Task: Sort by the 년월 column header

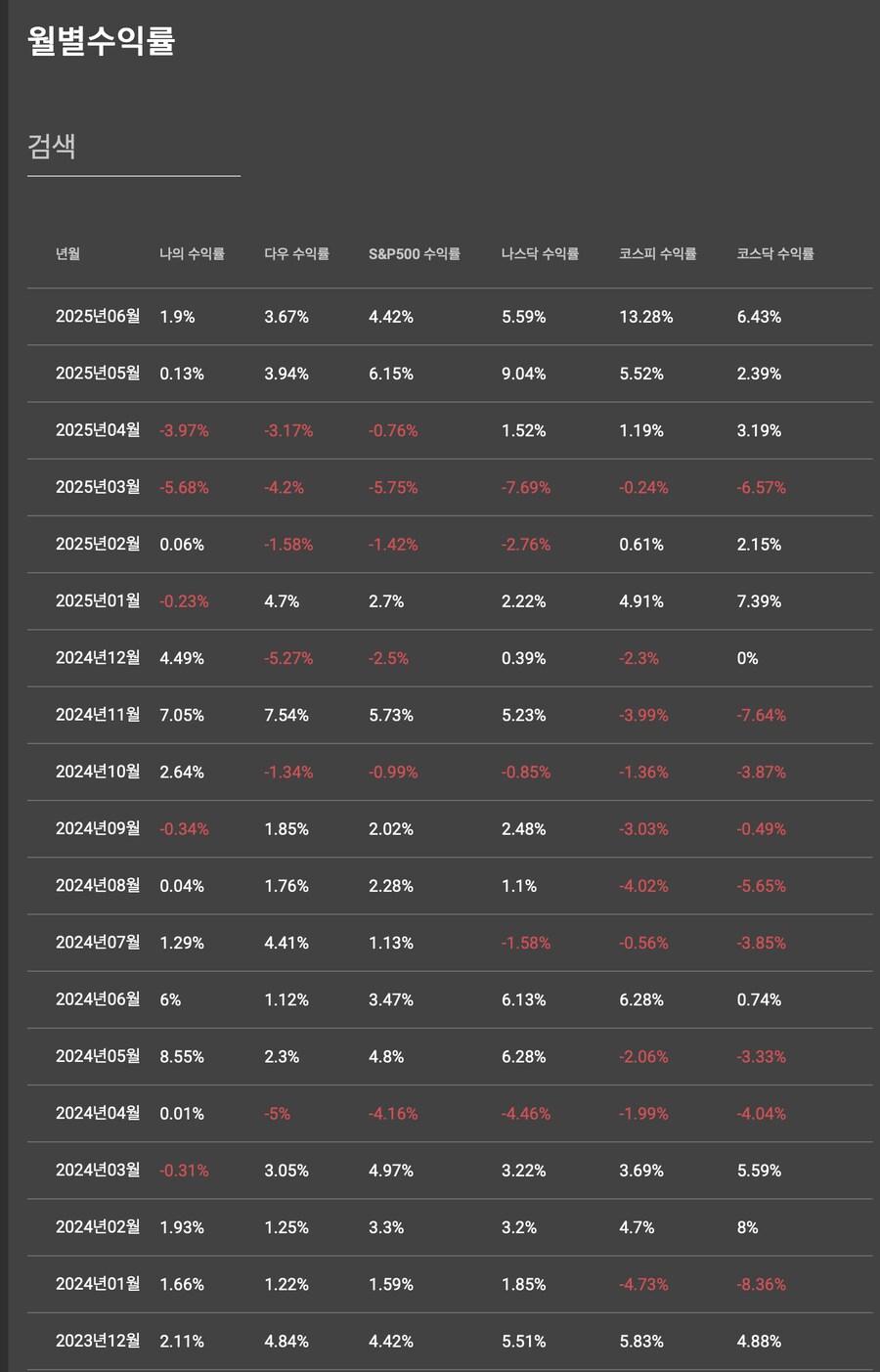Action: [67, 254]
